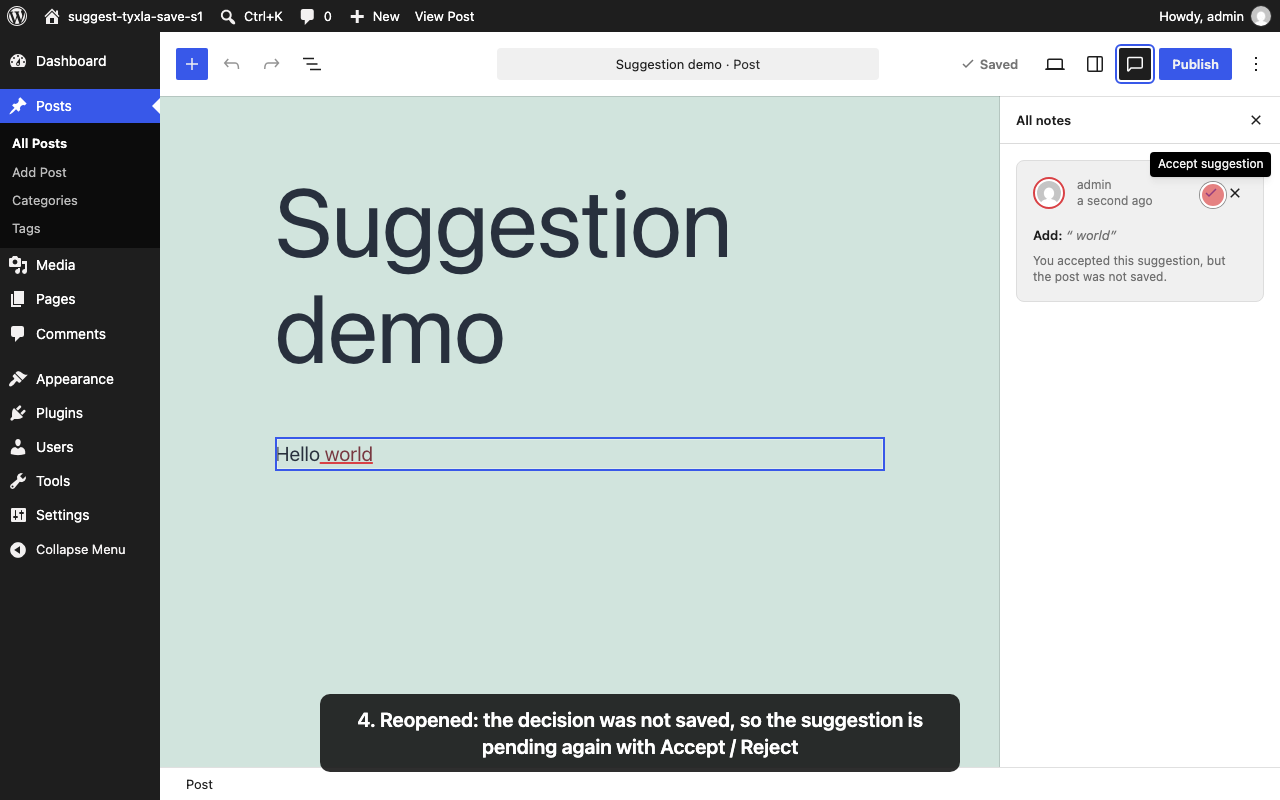
Task: Toggle the Settings sidebar panel
Action: (x=1095, y=64)
